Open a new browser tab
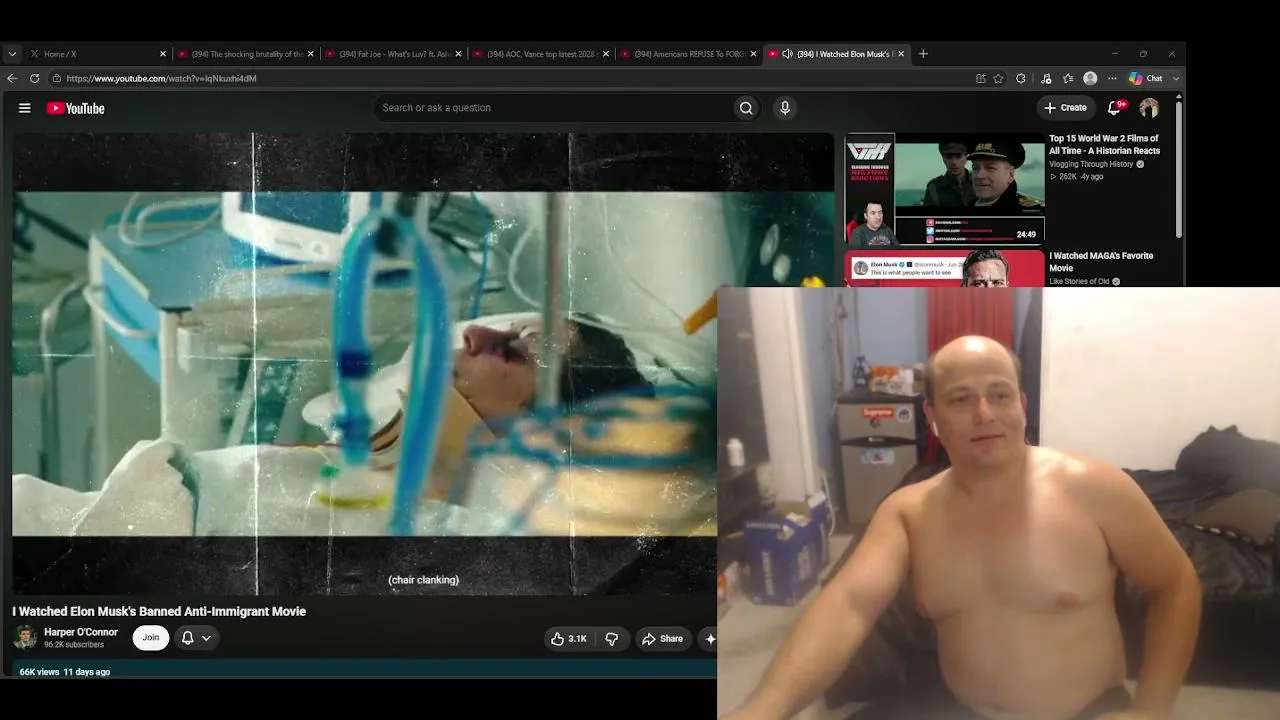1280x720 pixels. (x=923, y=54)
